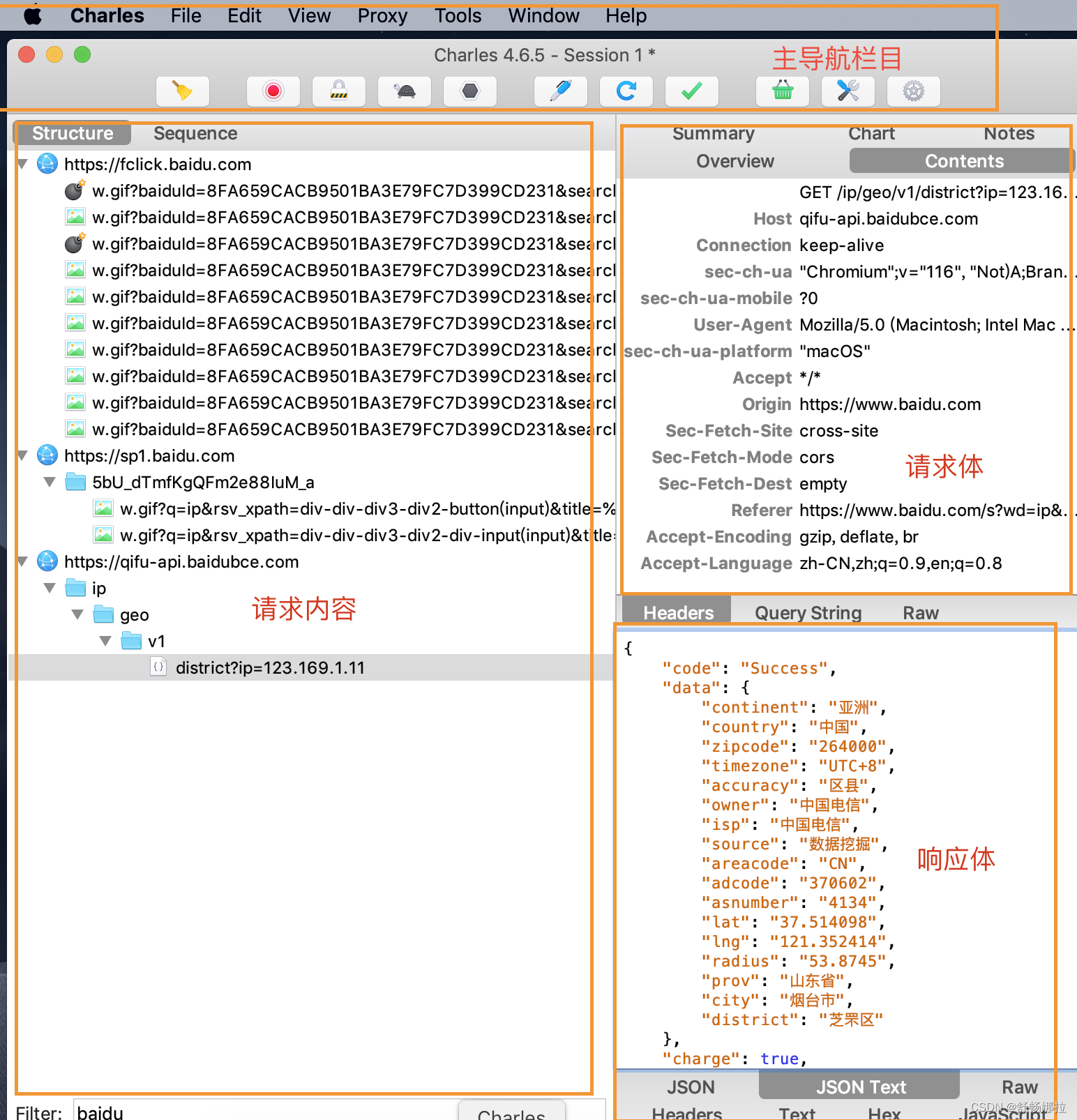Open the request Raw tab
The height and width of the screenshot is (1120, 1077).
point(921,613)
